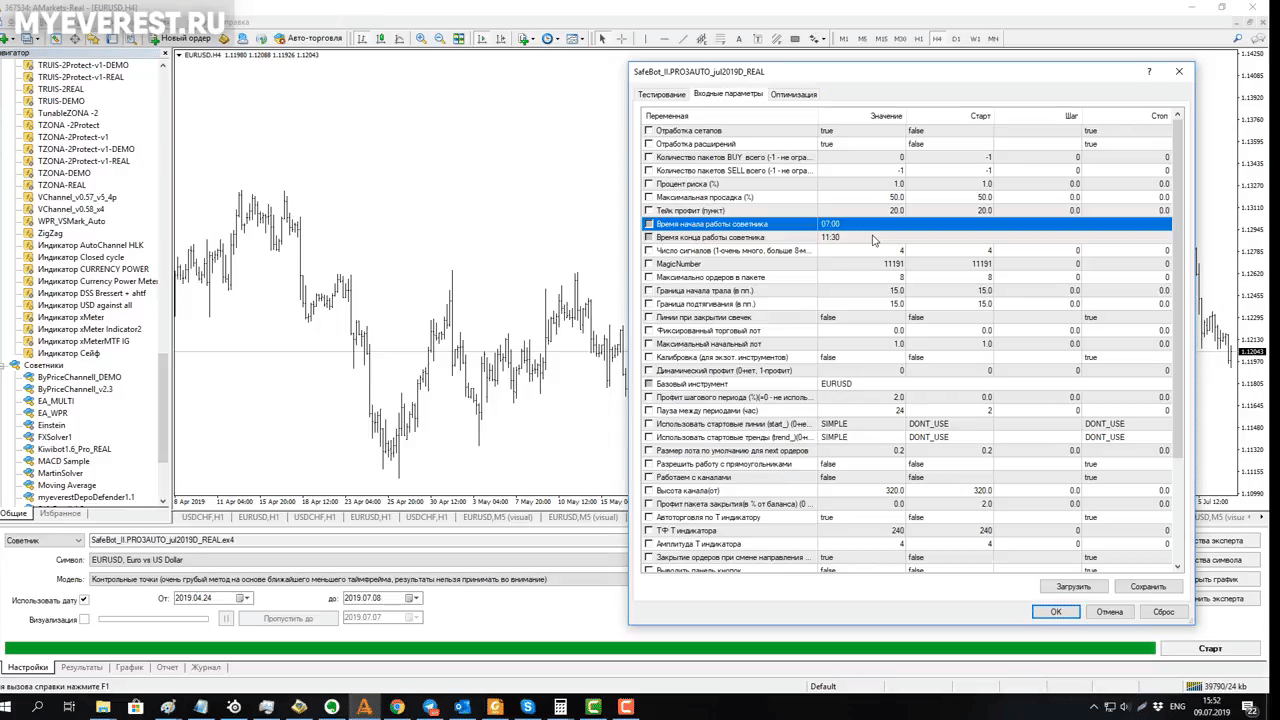Select the crosshair tool in toolbar

coord(622,39)
